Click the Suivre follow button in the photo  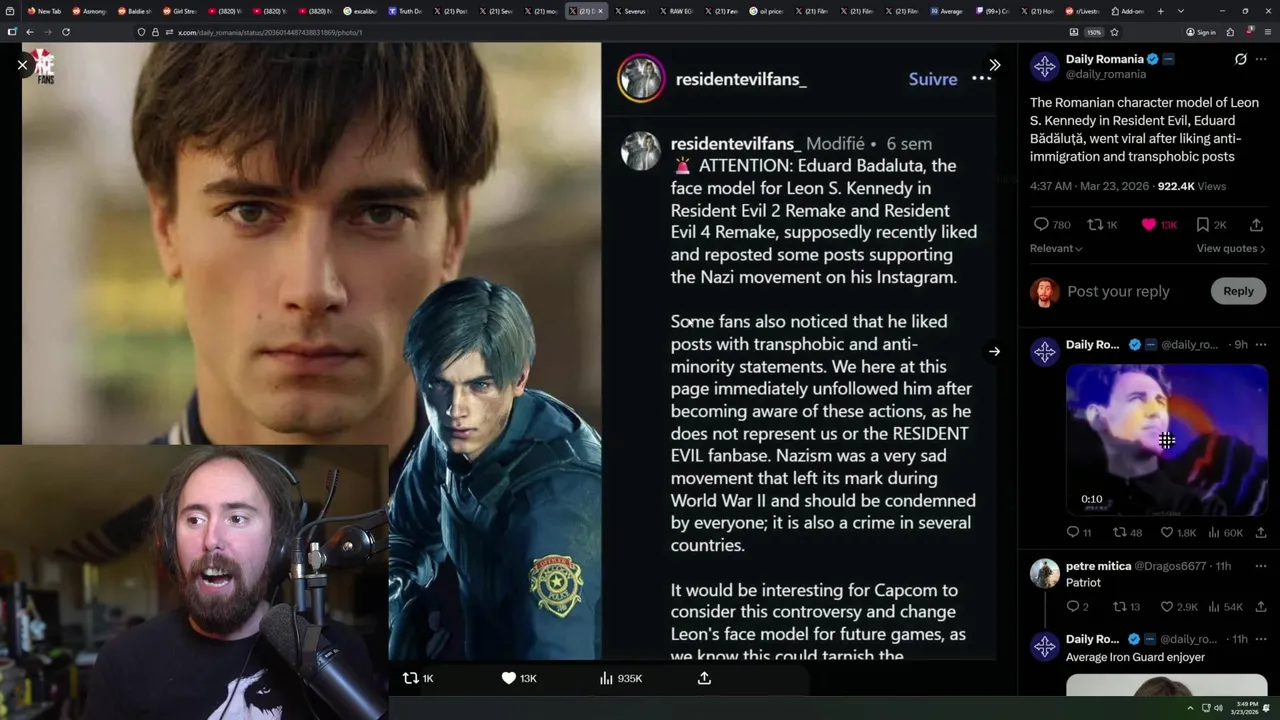tap(933, 79)
